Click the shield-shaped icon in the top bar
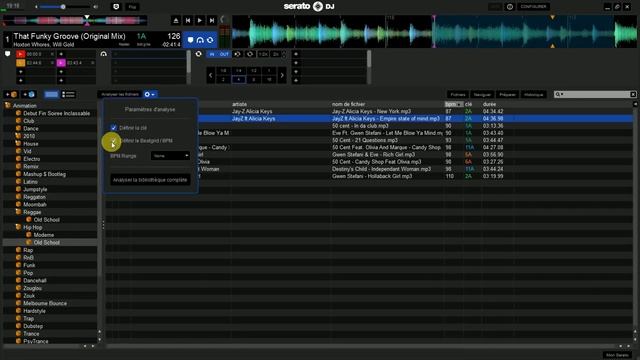 pos(116,7)
